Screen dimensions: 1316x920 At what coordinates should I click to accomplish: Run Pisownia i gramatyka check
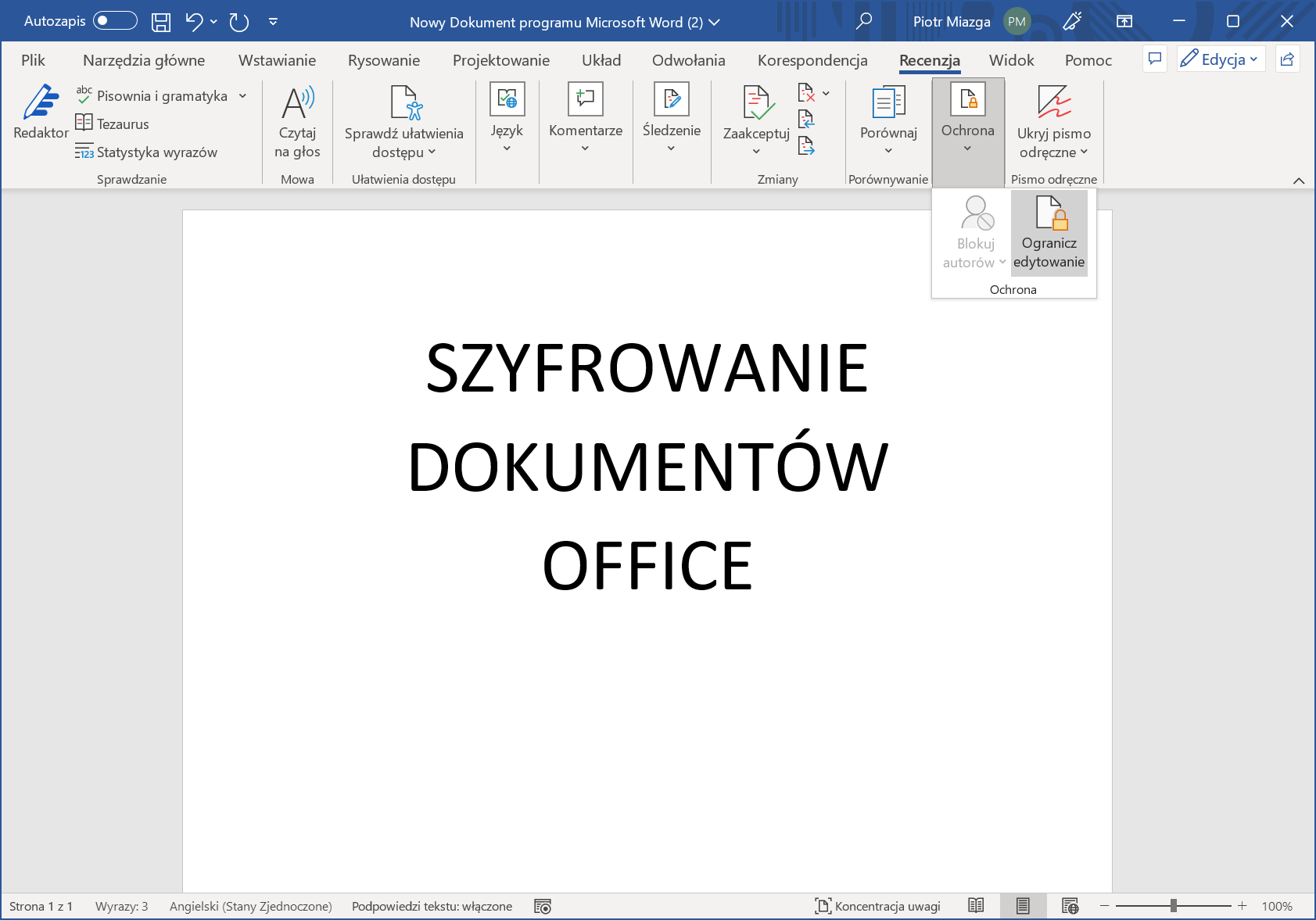[152, 95]
